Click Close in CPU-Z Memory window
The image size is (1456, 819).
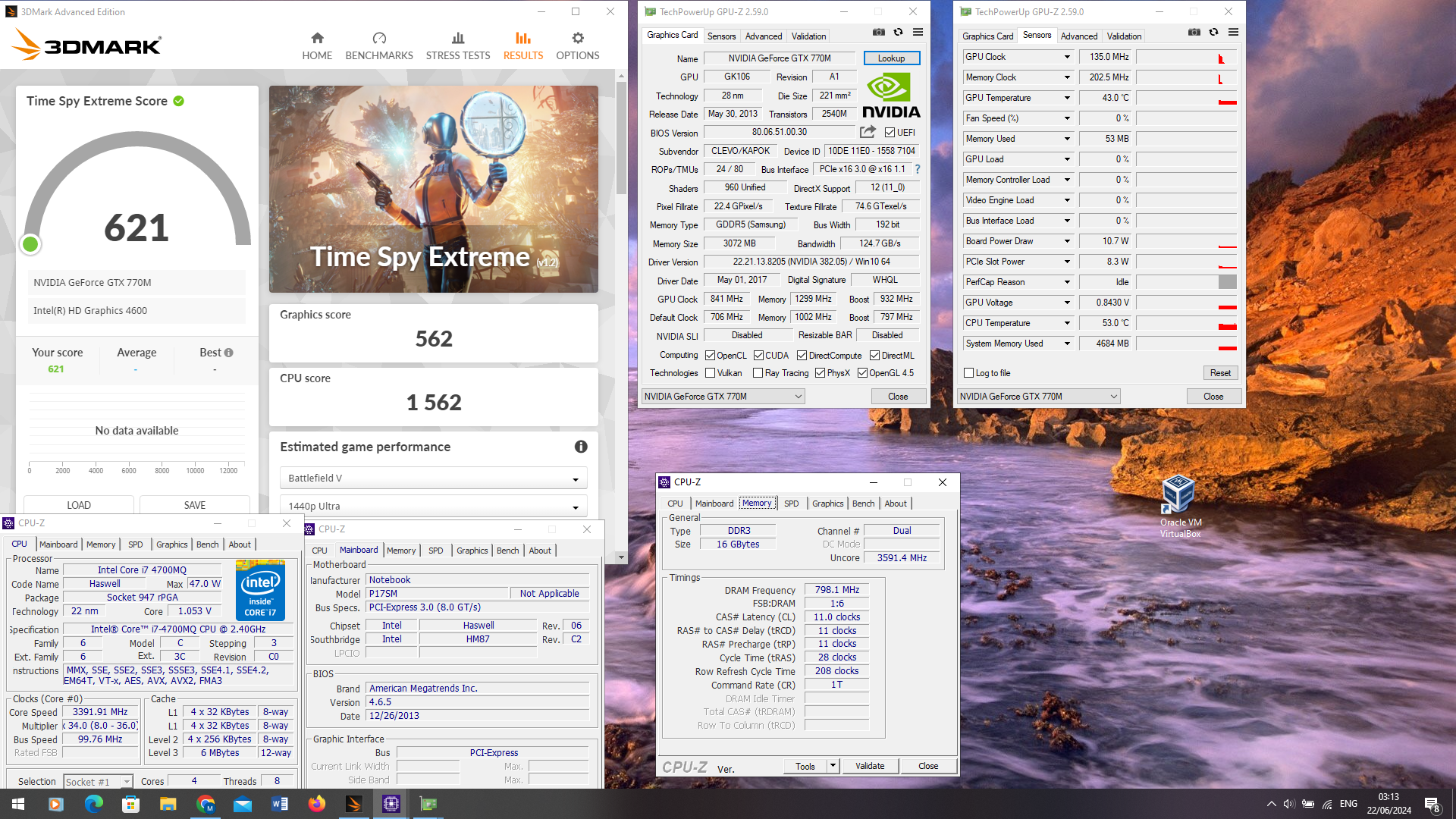[x=928, y=766]
